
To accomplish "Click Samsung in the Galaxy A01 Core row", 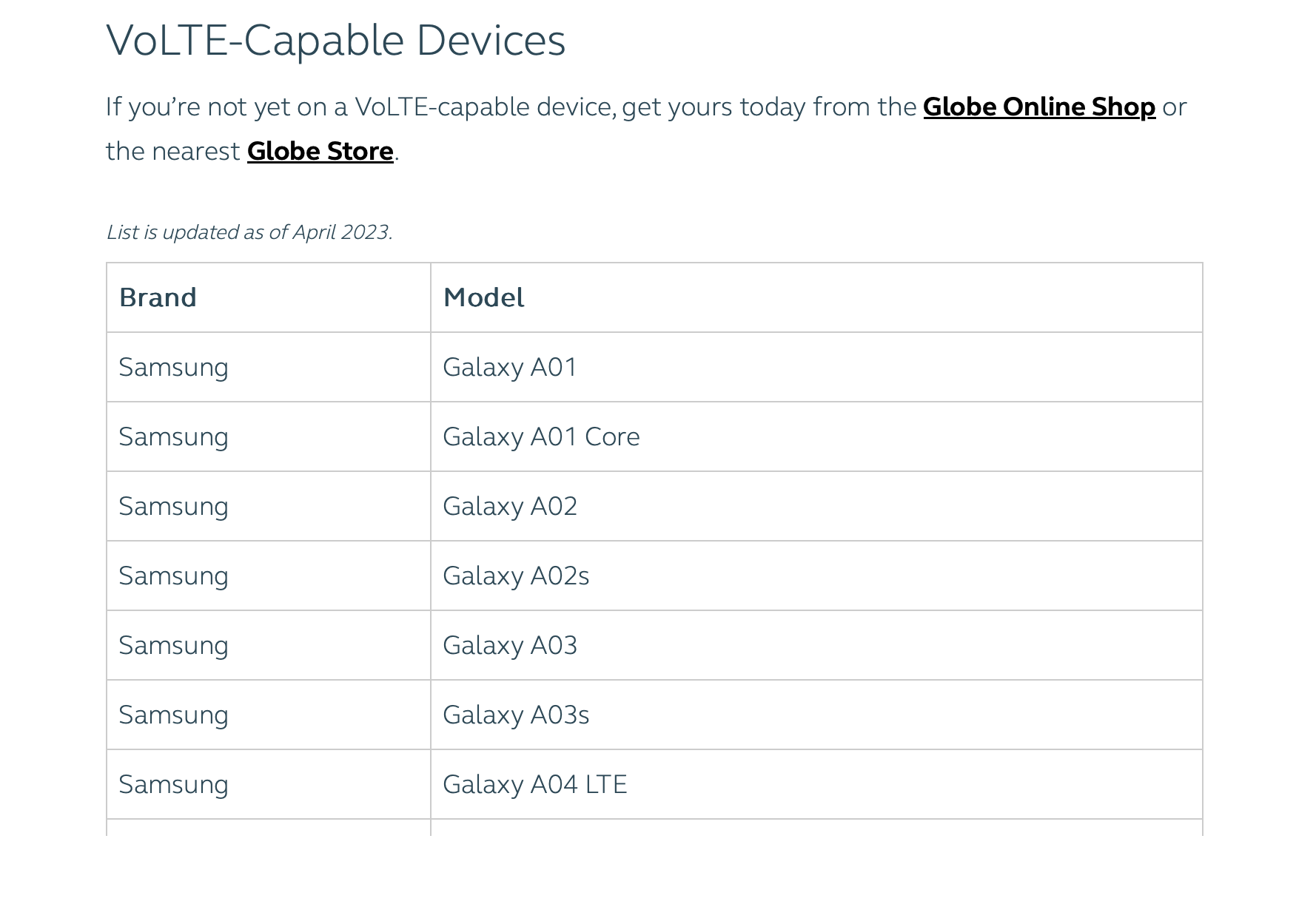I will point(173,437).
